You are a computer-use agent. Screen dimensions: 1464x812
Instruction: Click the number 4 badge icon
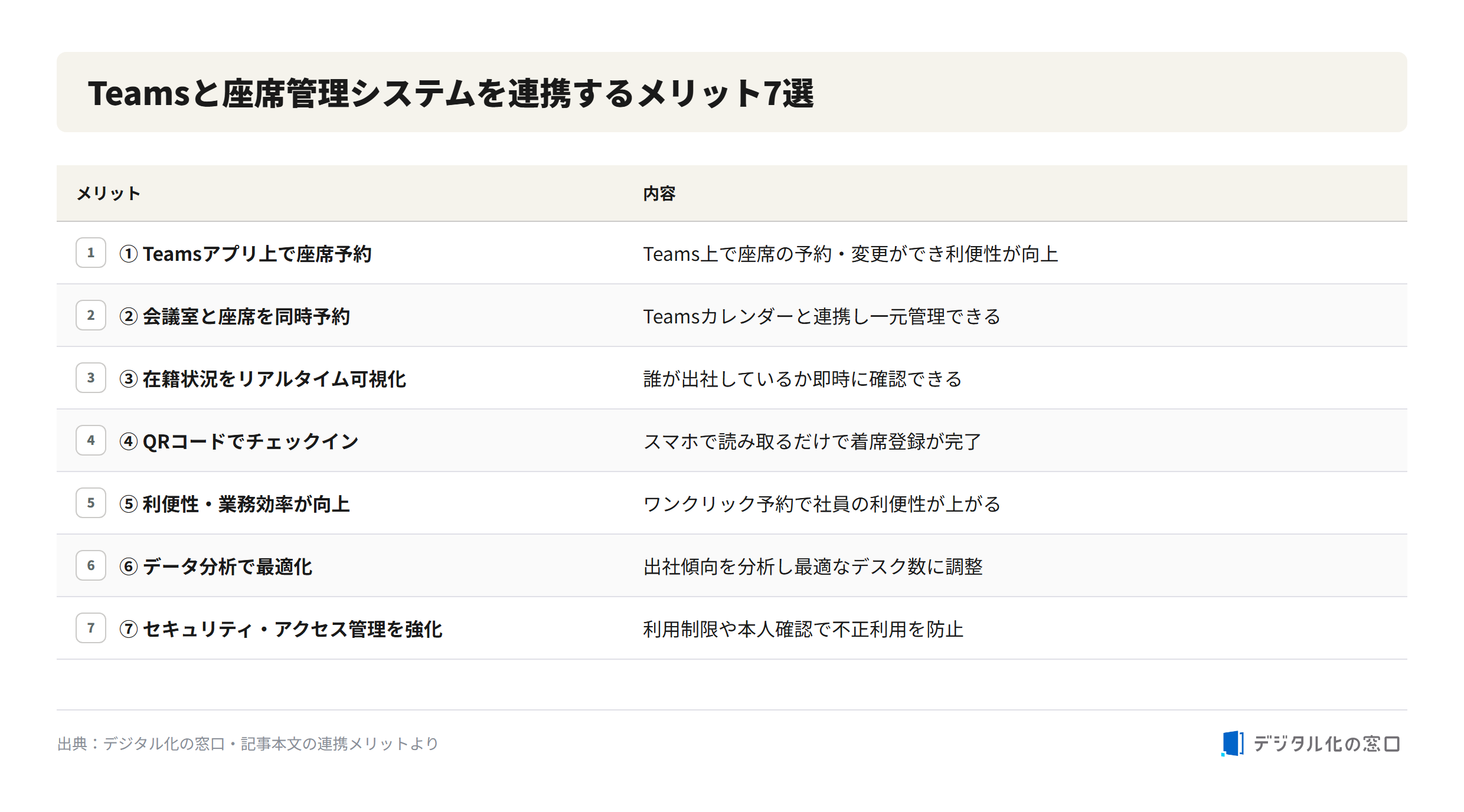click(x=91, y=440)
